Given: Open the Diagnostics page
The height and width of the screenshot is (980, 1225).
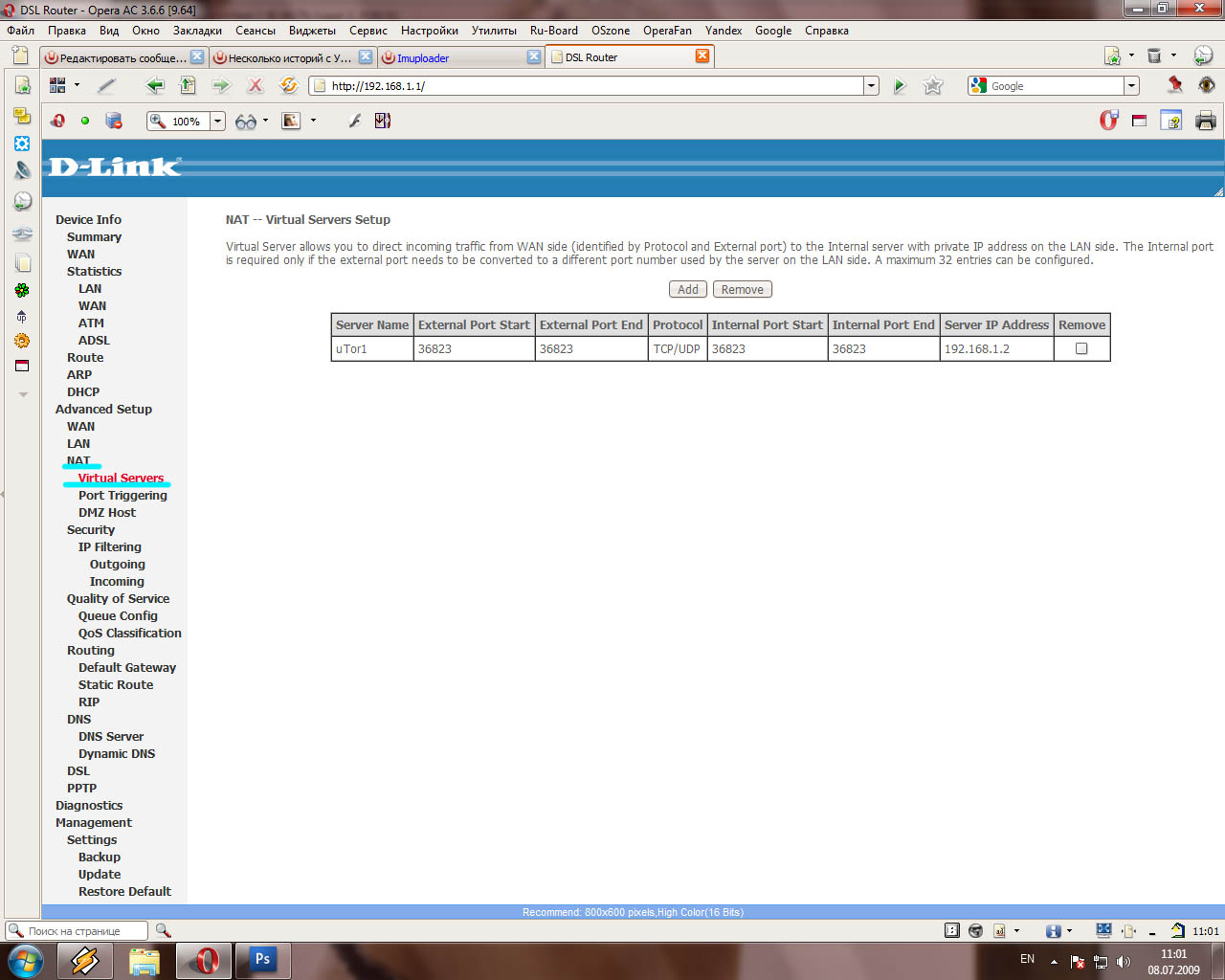Looking at the screenshot, I should (89, 806).
